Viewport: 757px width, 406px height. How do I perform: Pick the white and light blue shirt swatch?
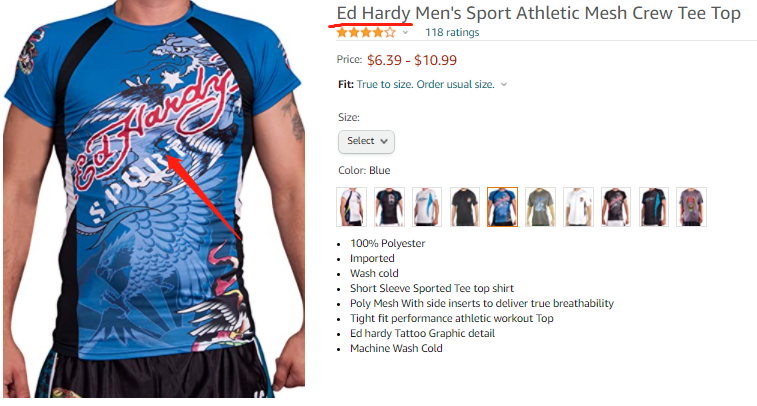tap(427, 207)
